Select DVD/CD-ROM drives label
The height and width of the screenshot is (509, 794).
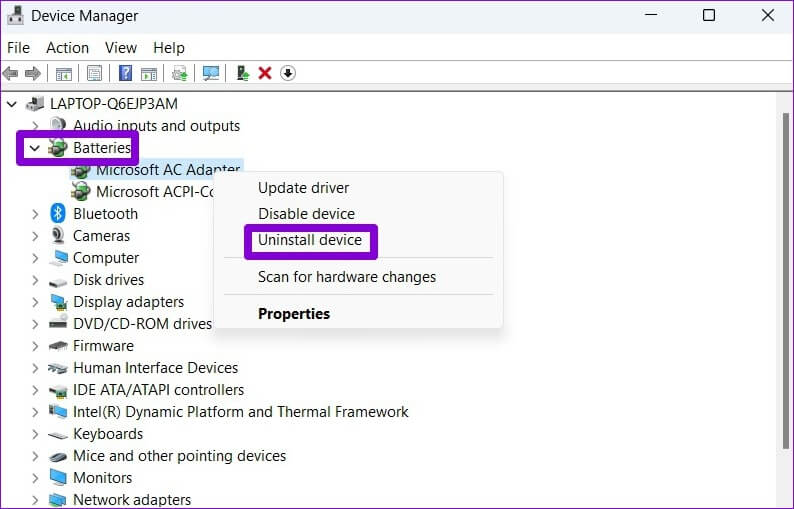[x=142, y=324]
